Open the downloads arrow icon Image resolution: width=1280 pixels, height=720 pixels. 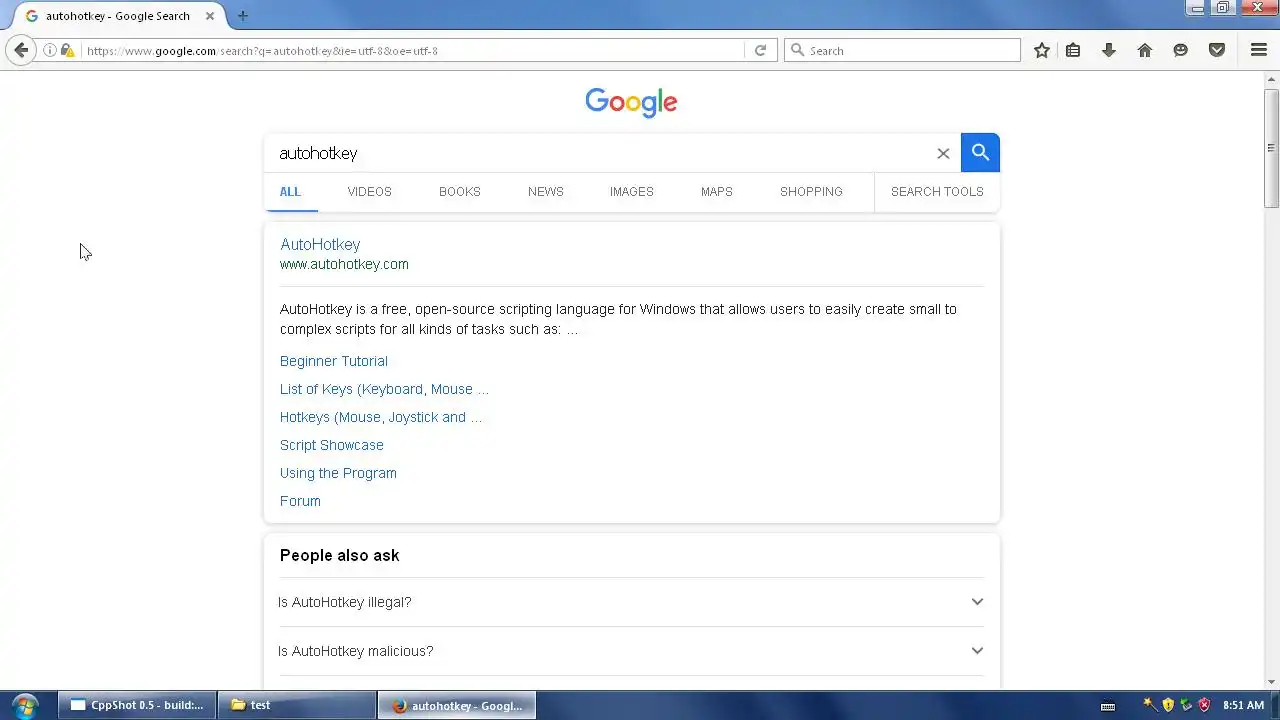1109,50
